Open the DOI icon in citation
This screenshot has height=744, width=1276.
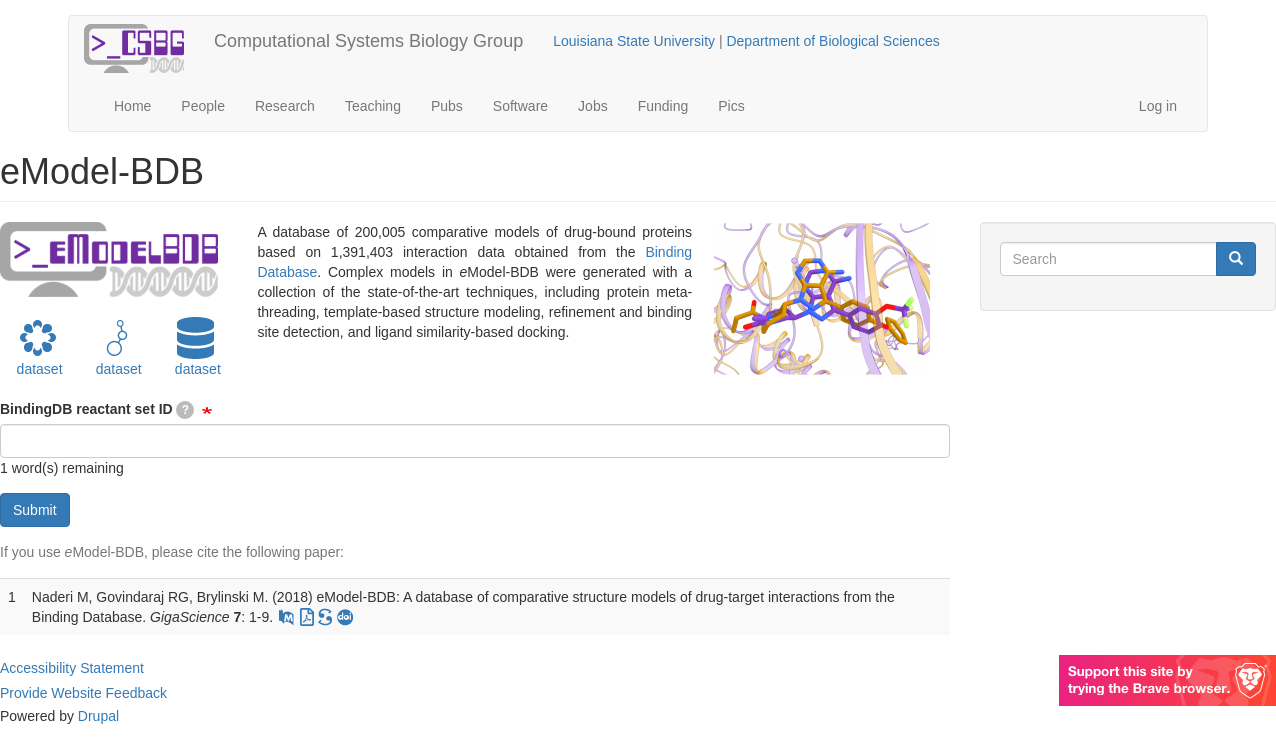click(345, 617)
